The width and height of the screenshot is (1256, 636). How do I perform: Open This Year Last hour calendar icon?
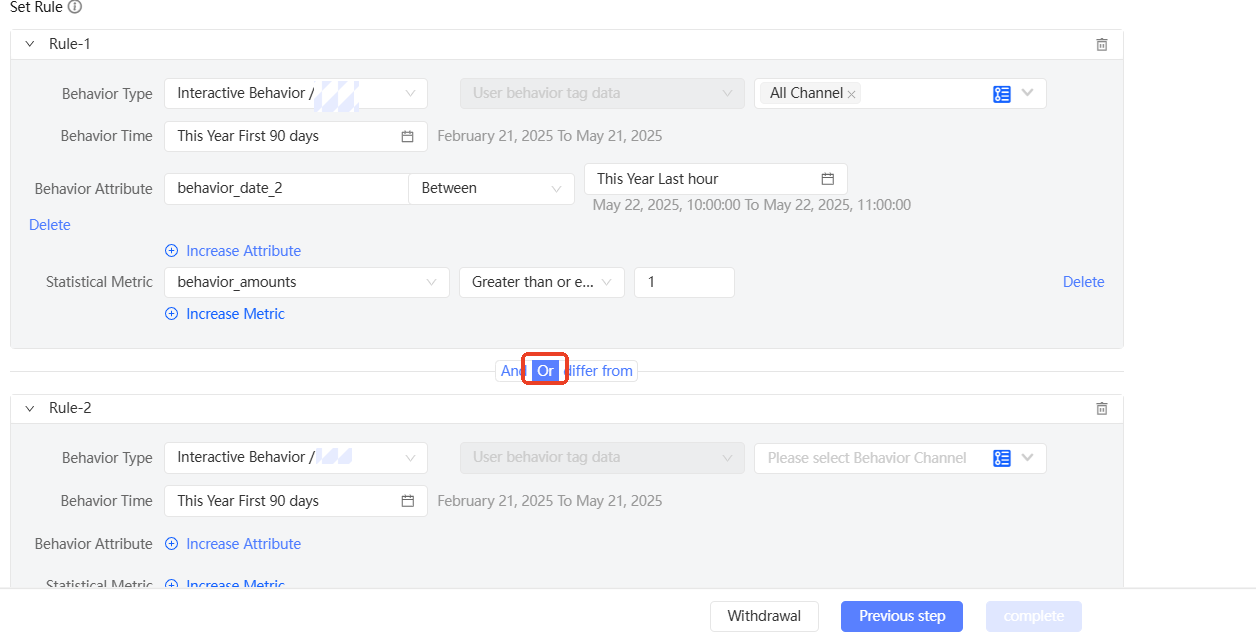coord(827,179)
